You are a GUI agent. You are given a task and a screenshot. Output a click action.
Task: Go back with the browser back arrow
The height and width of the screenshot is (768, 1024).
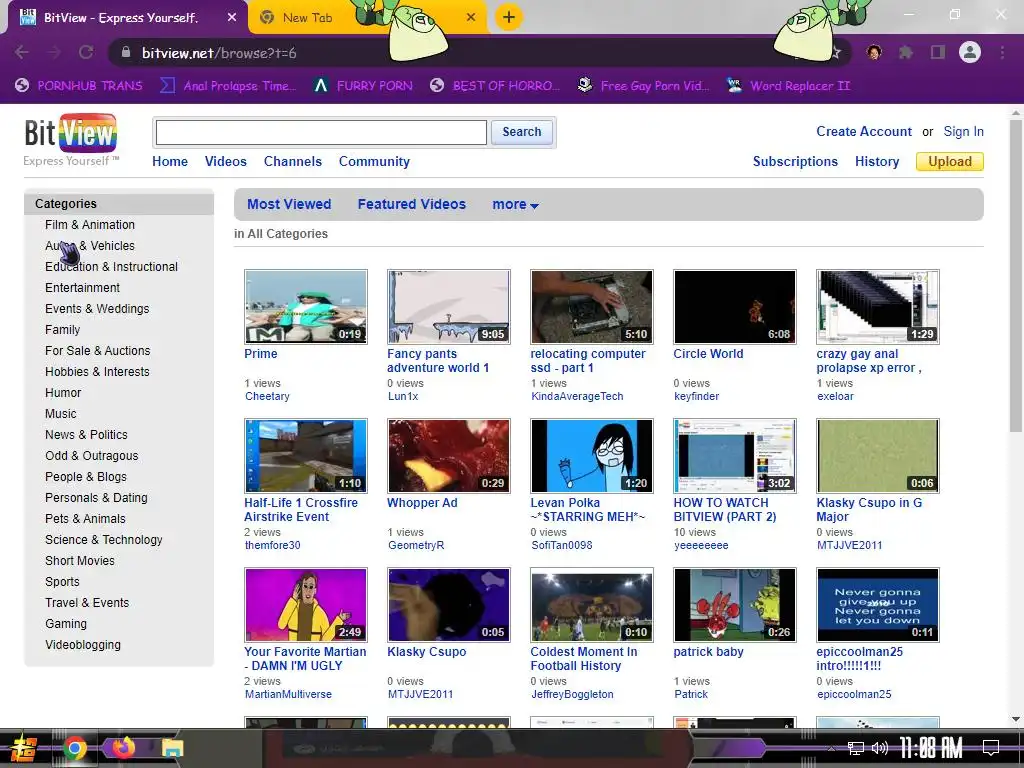click(x=22, y=52)
